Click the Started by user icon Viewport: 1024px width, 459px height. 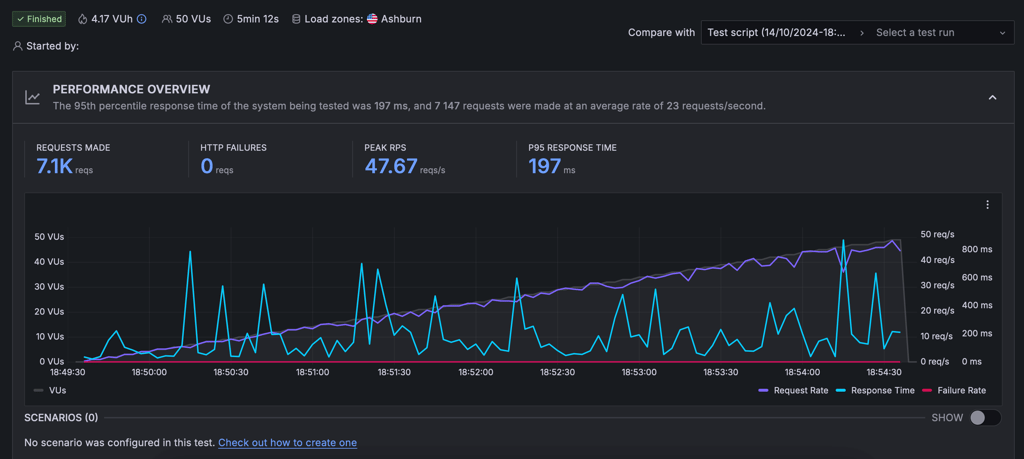click(x=18, y=46)
